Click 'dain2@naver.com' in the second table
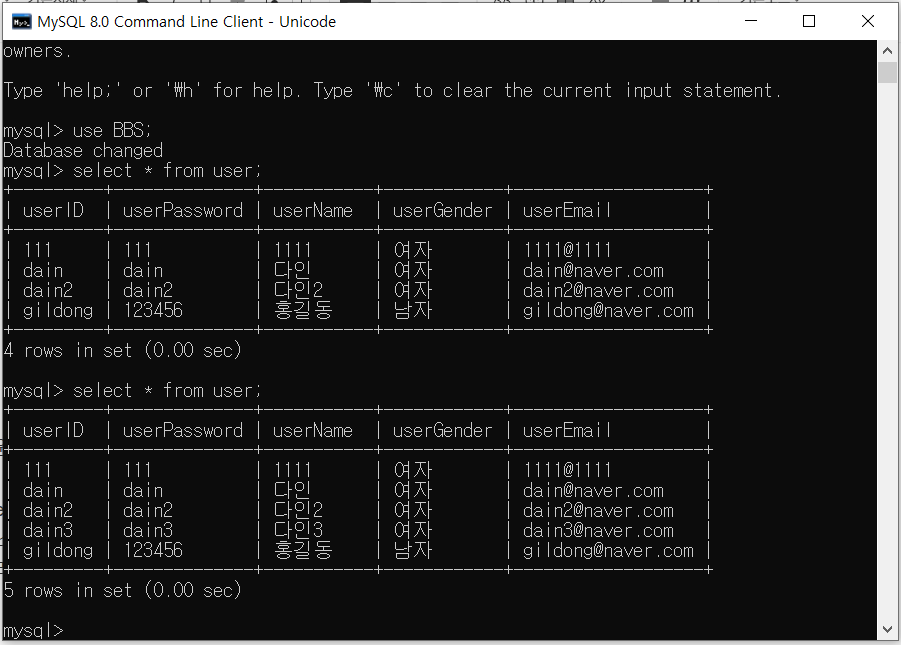Screen dimensions: 901x645 (598, 510)
